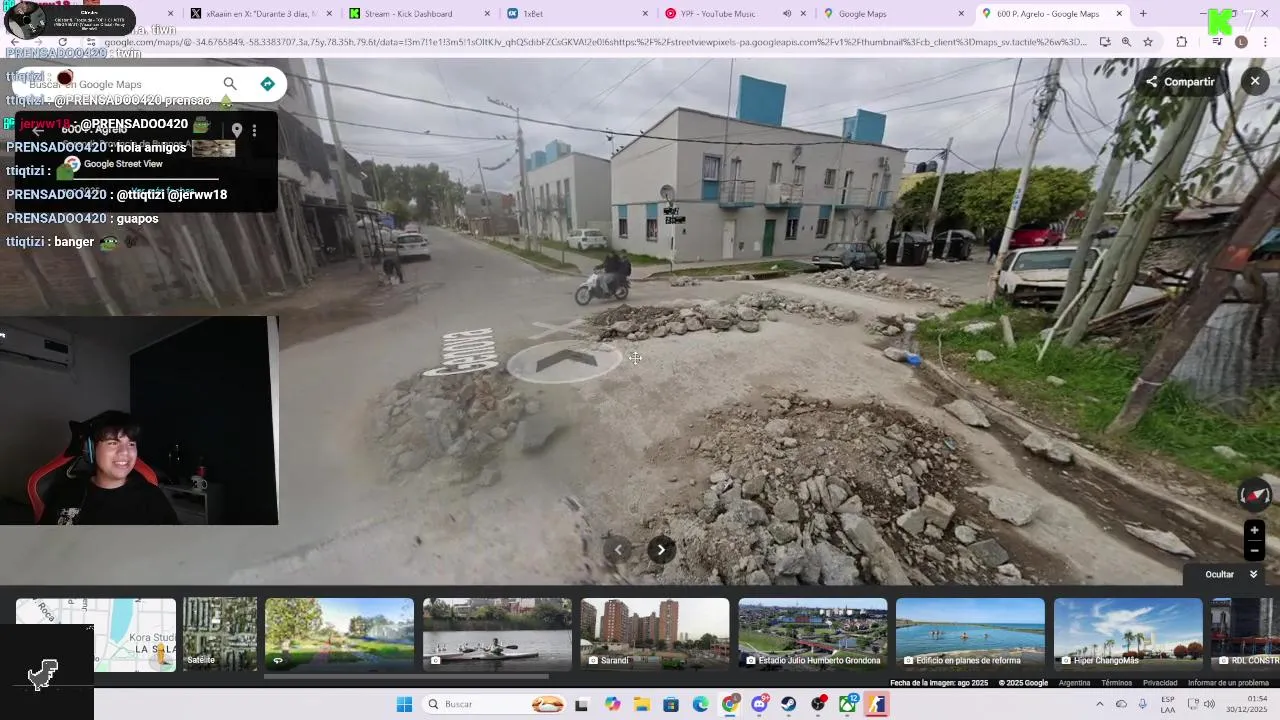Open the Xbox app from the taskbar
The width and height of the screenshot is (1280, 720).
pyautogui.click(x=848, y=704)
